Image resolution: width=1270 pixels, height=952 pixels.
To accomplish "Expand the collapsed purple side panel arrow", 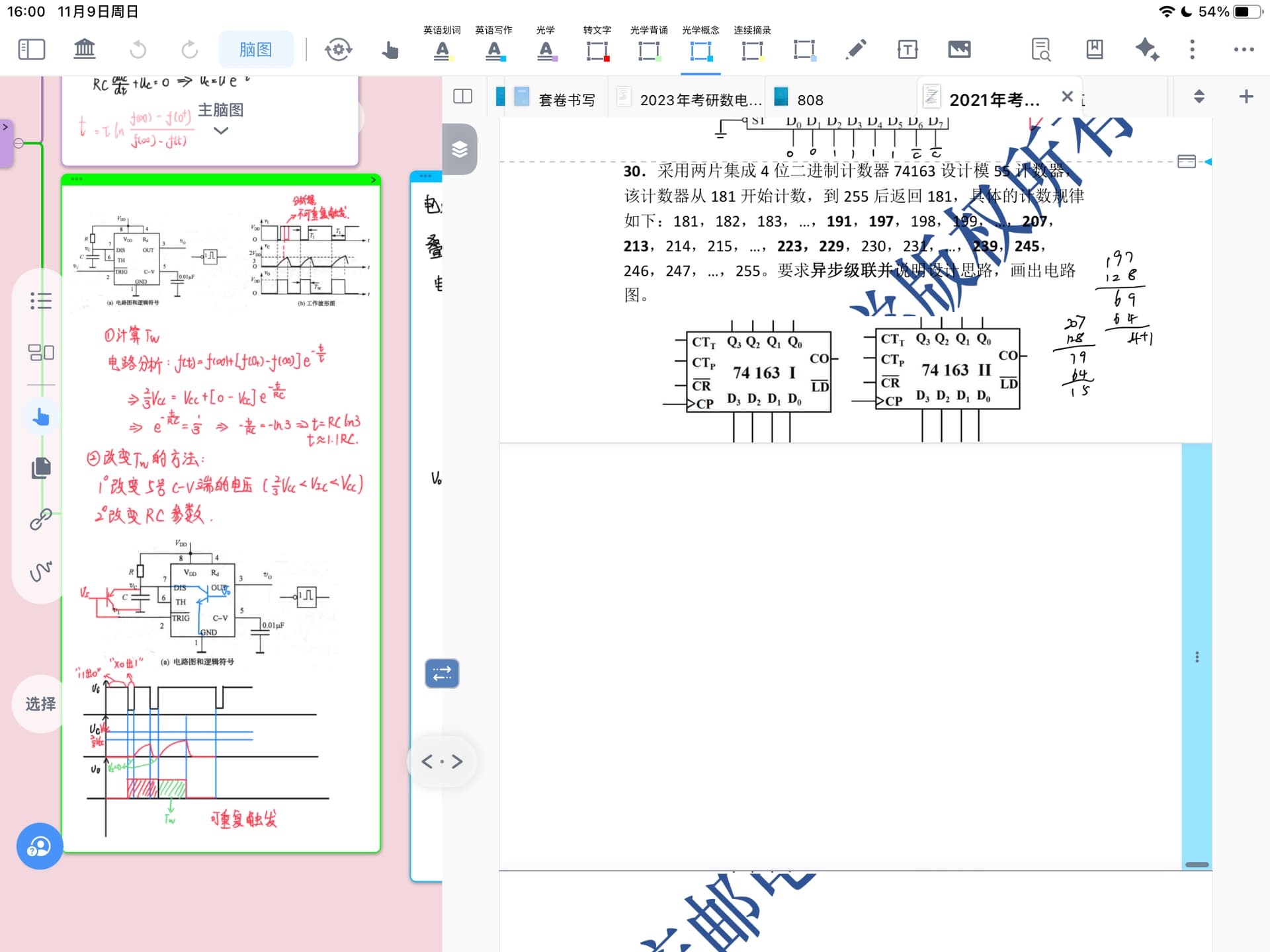I will click(x=5, y=127).
